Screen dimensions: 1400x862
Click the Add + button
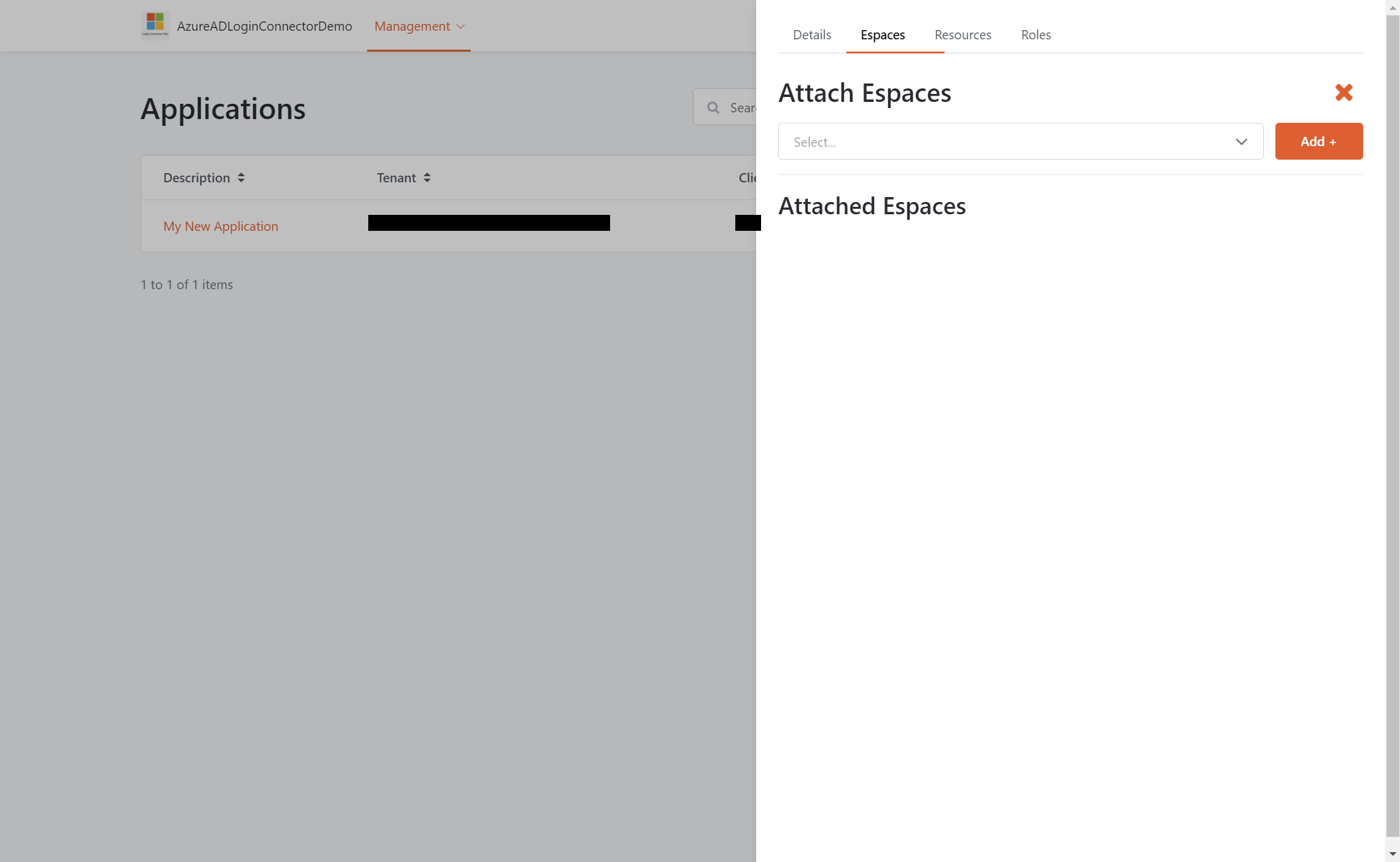[1318, 141]
